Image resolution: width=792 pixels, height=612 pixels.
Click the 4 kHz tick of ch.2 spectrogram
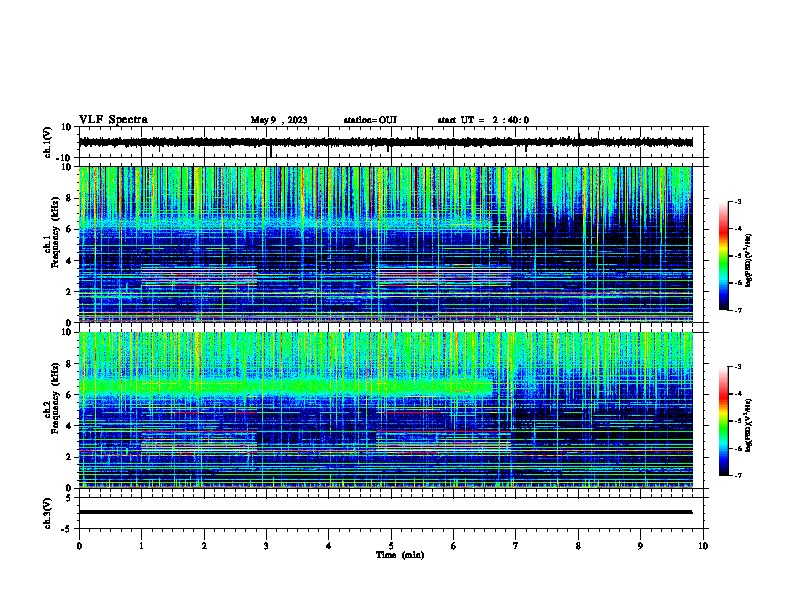[69, 426]
